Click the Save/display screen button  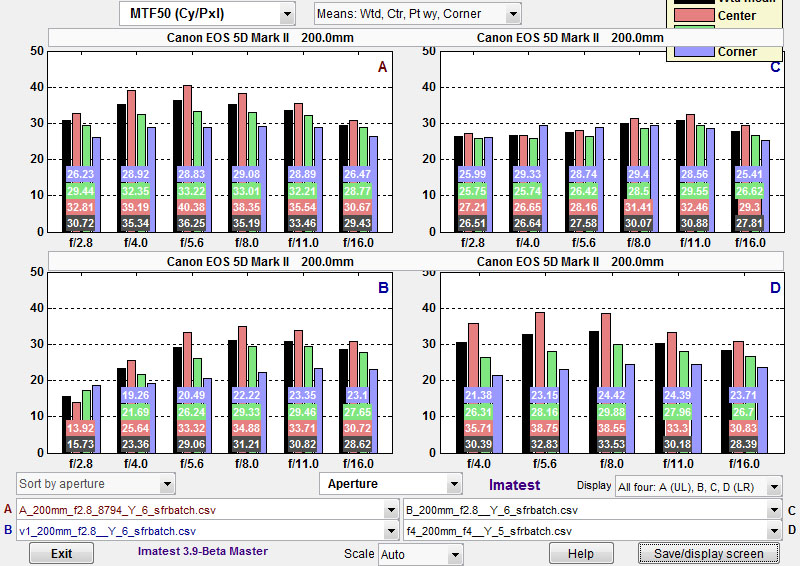pyautogui.click(x=709, y=554)
